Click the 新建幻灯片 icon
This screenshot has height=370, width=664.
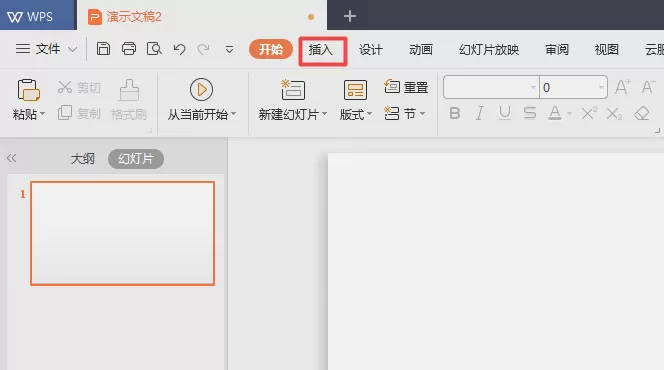coord(293,90)
